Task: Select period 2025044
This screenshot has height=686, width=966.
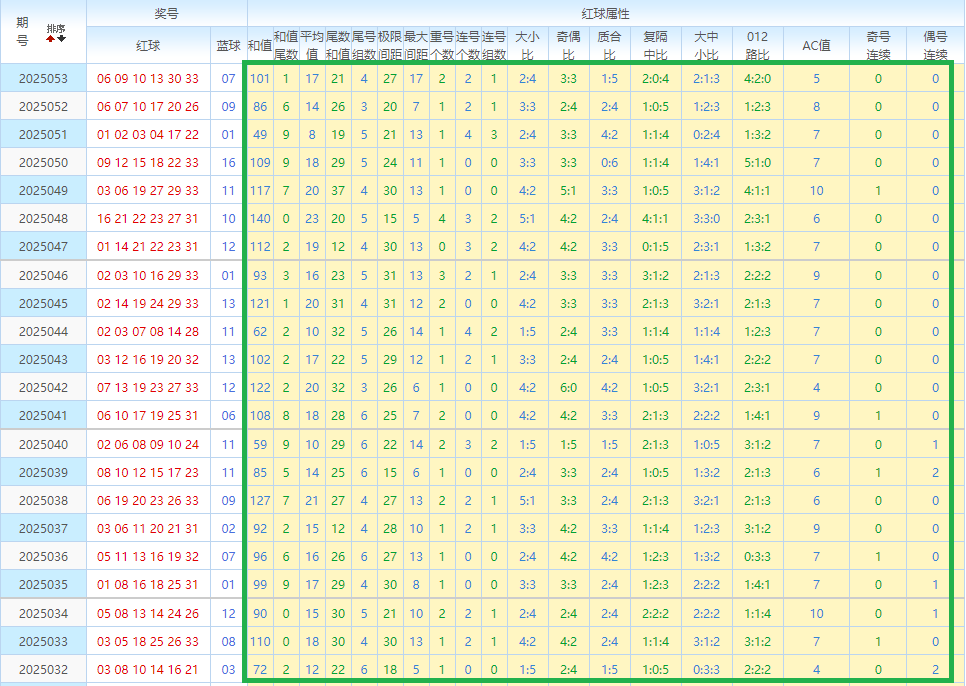Action: 43,331
